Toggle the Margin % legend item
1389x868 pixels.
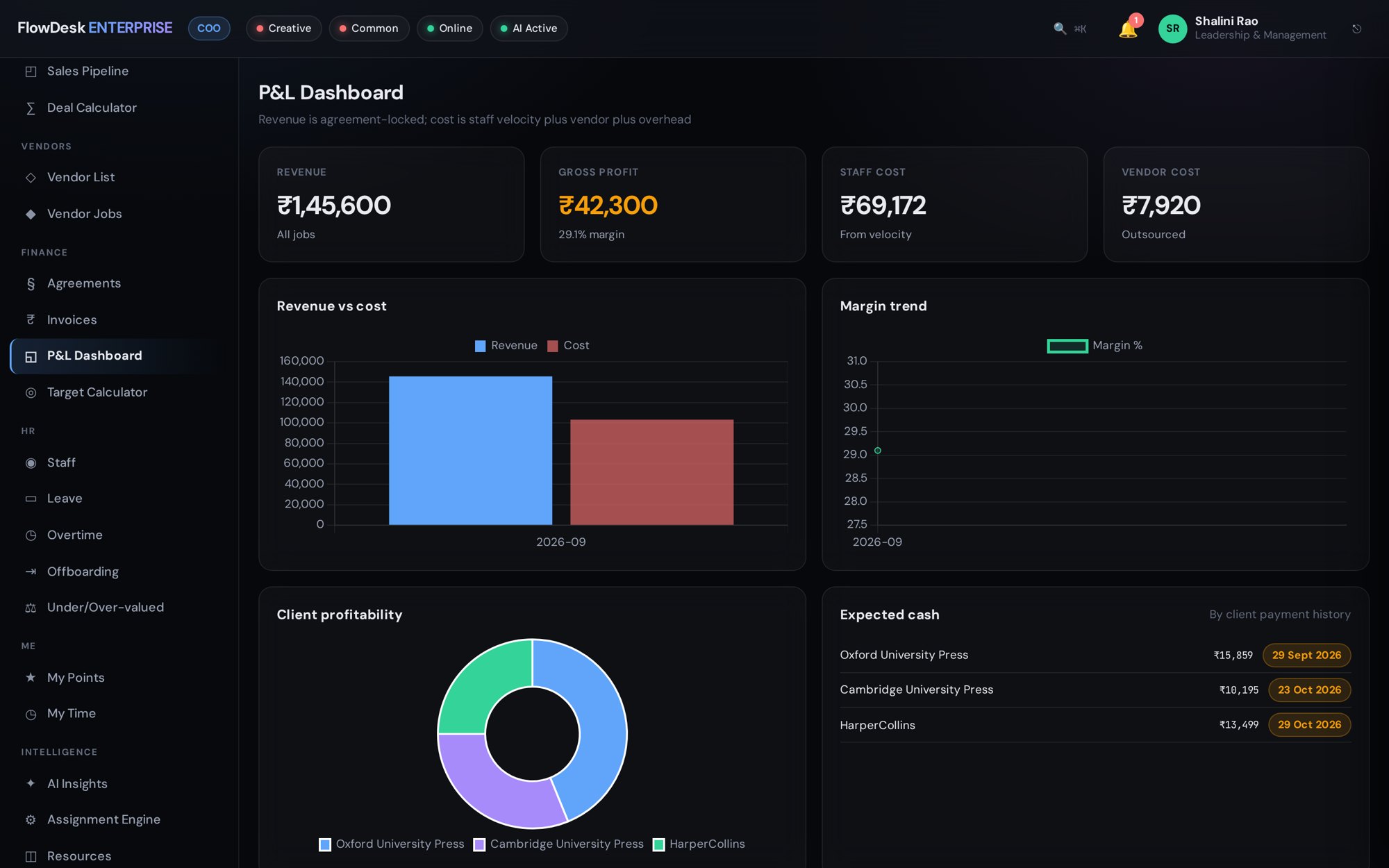click(1095, 346)
